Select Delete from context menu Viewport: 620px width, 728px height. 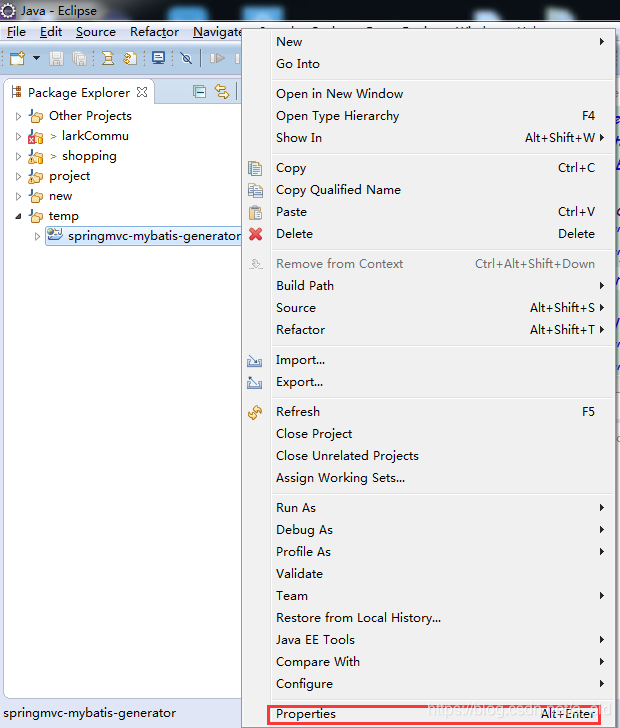(x=442, y=234)
